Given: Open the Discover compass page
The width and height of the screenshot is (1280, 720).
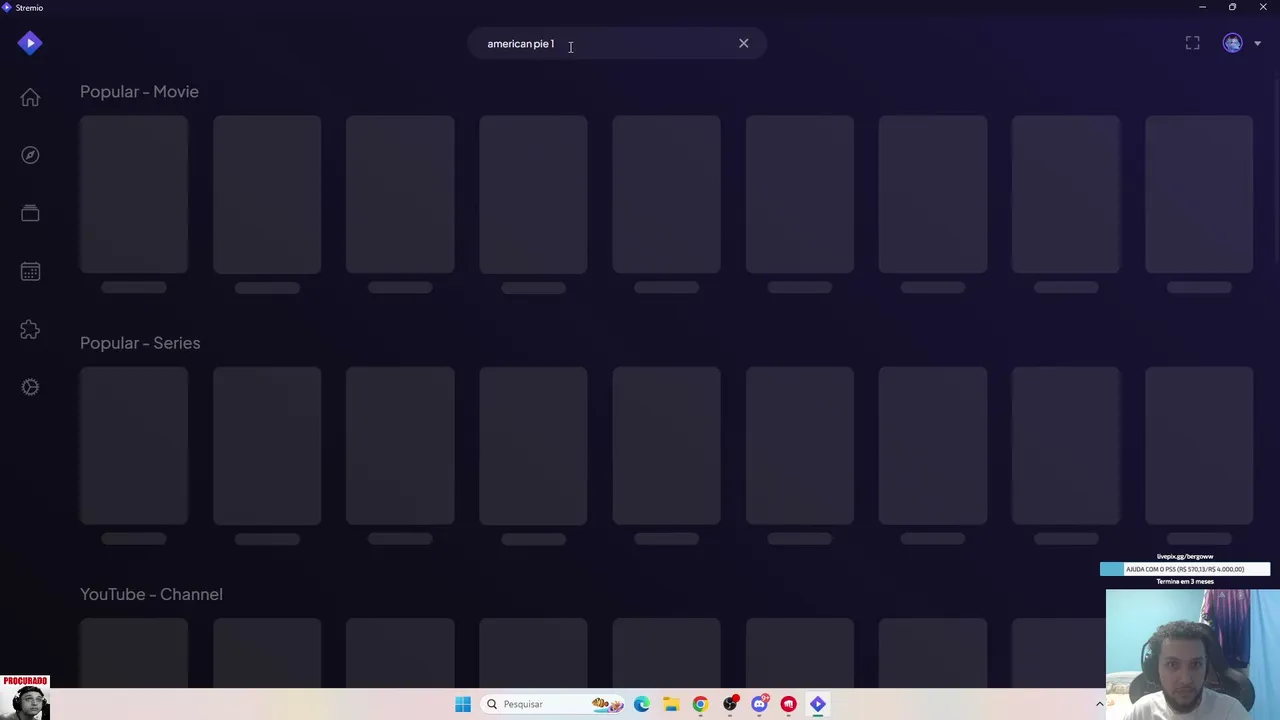Looking at the screenshot, I should tap(30, 155).
